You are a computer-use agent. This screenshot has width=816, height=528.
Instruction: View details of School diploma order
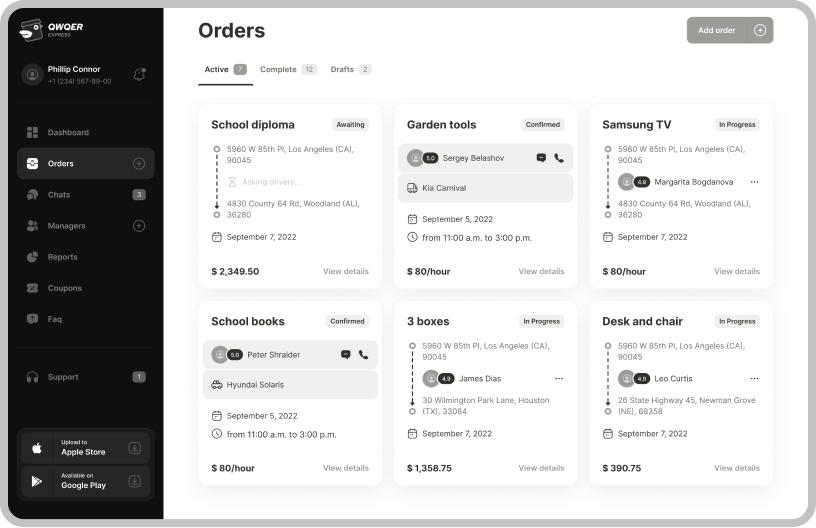[x=345, y=271]
